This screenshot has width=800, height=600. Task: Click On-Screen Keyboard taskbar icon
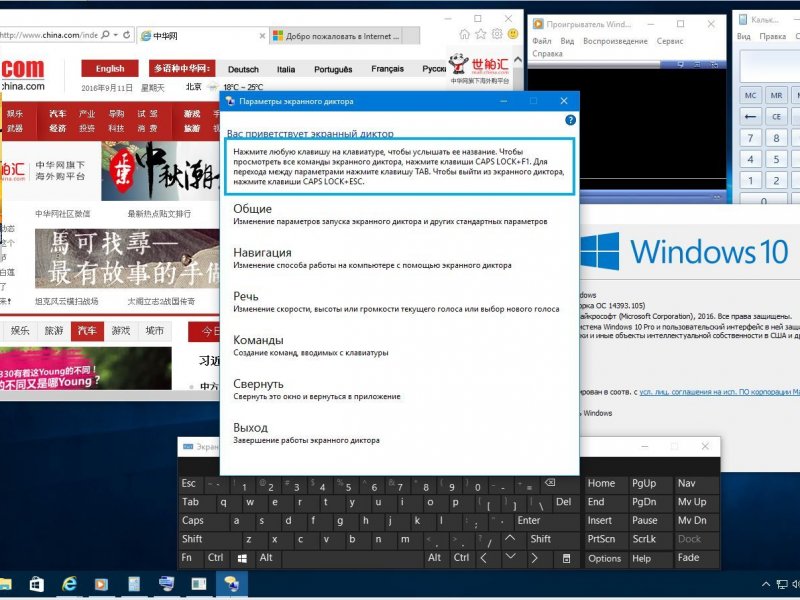(x=198, y=584)
